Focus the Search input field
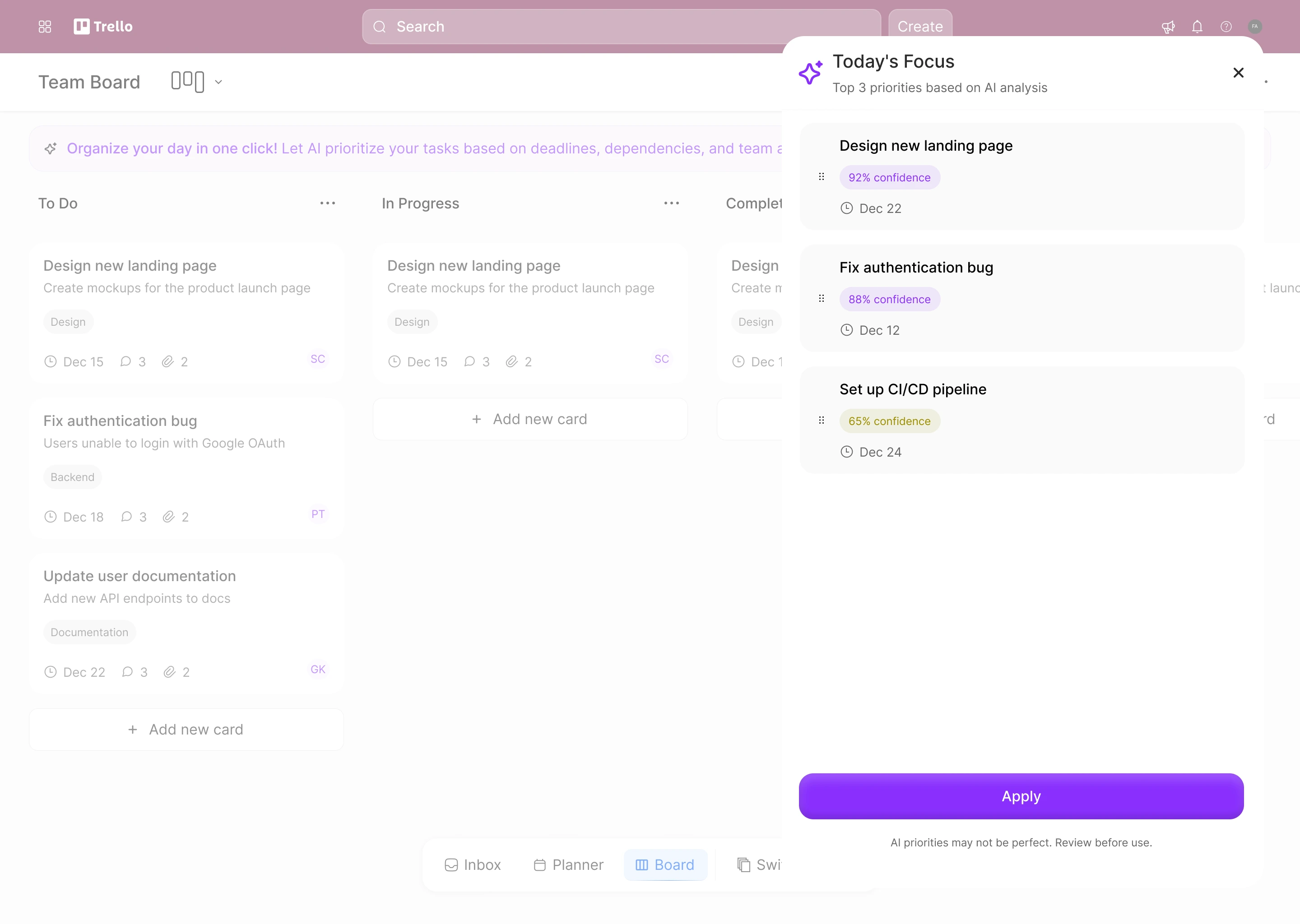This screenshot has height=924, width=1300. [622, 27]
